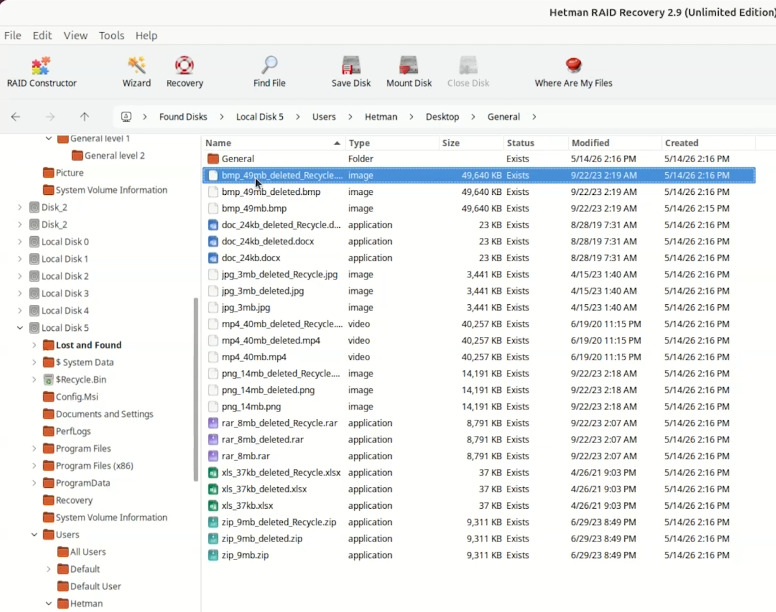
Task: Click the computer icon in the breadcrumb
Action: [x=126, y=117]
